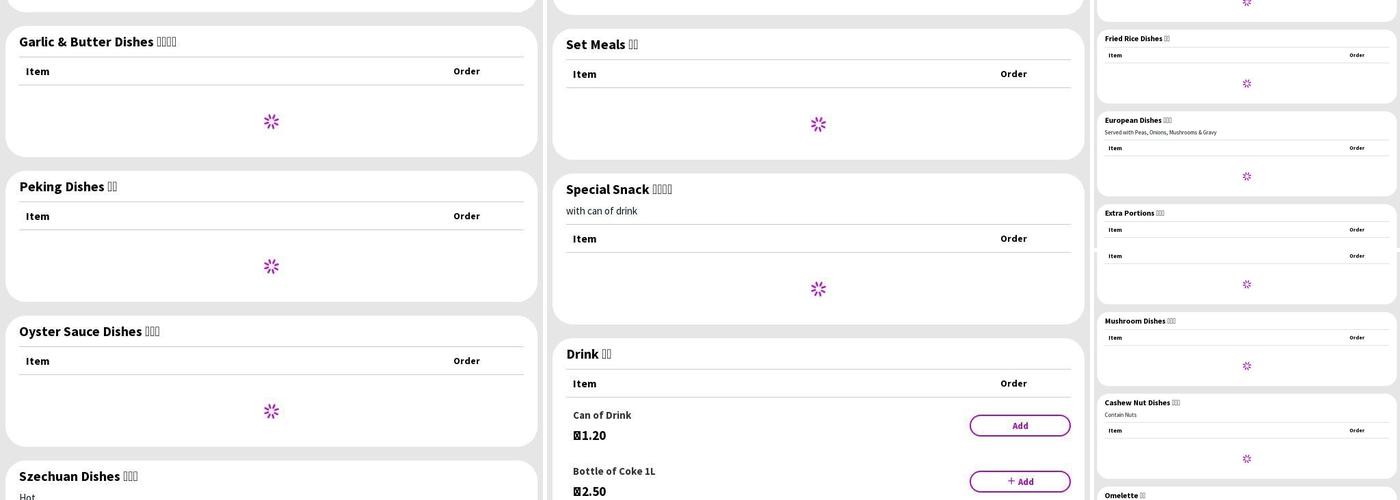1400x500 pixels.
Task: Click the Mushroom Dishes loading spinner
Action: [1246, 366]
